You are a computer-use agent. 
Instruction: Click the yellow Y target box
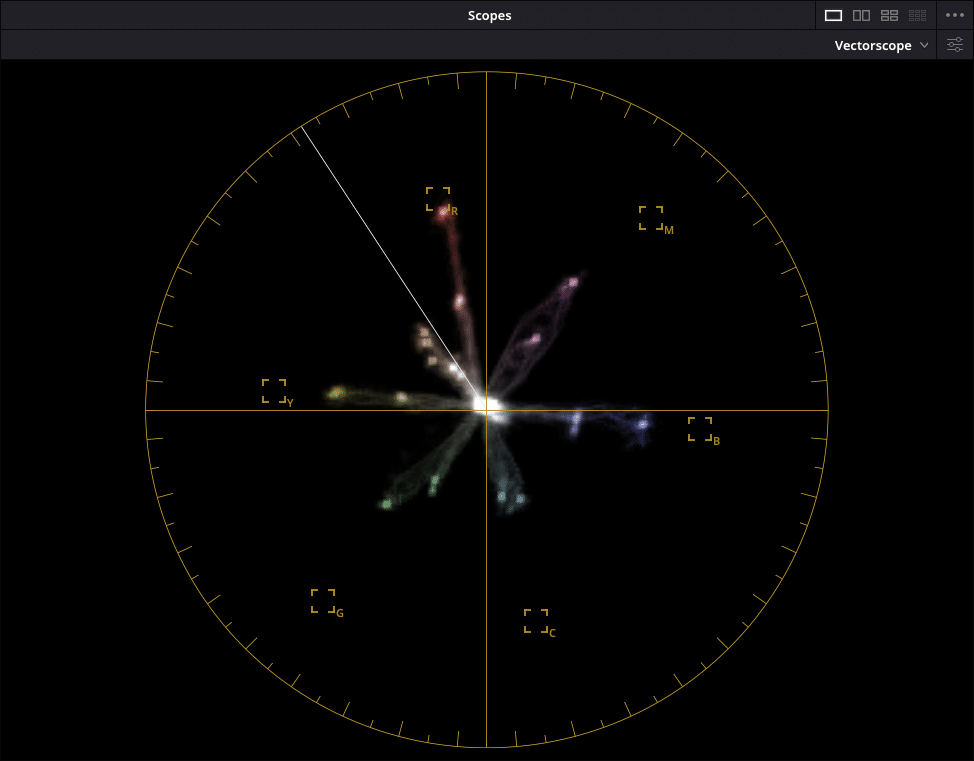tap(273, 389)
